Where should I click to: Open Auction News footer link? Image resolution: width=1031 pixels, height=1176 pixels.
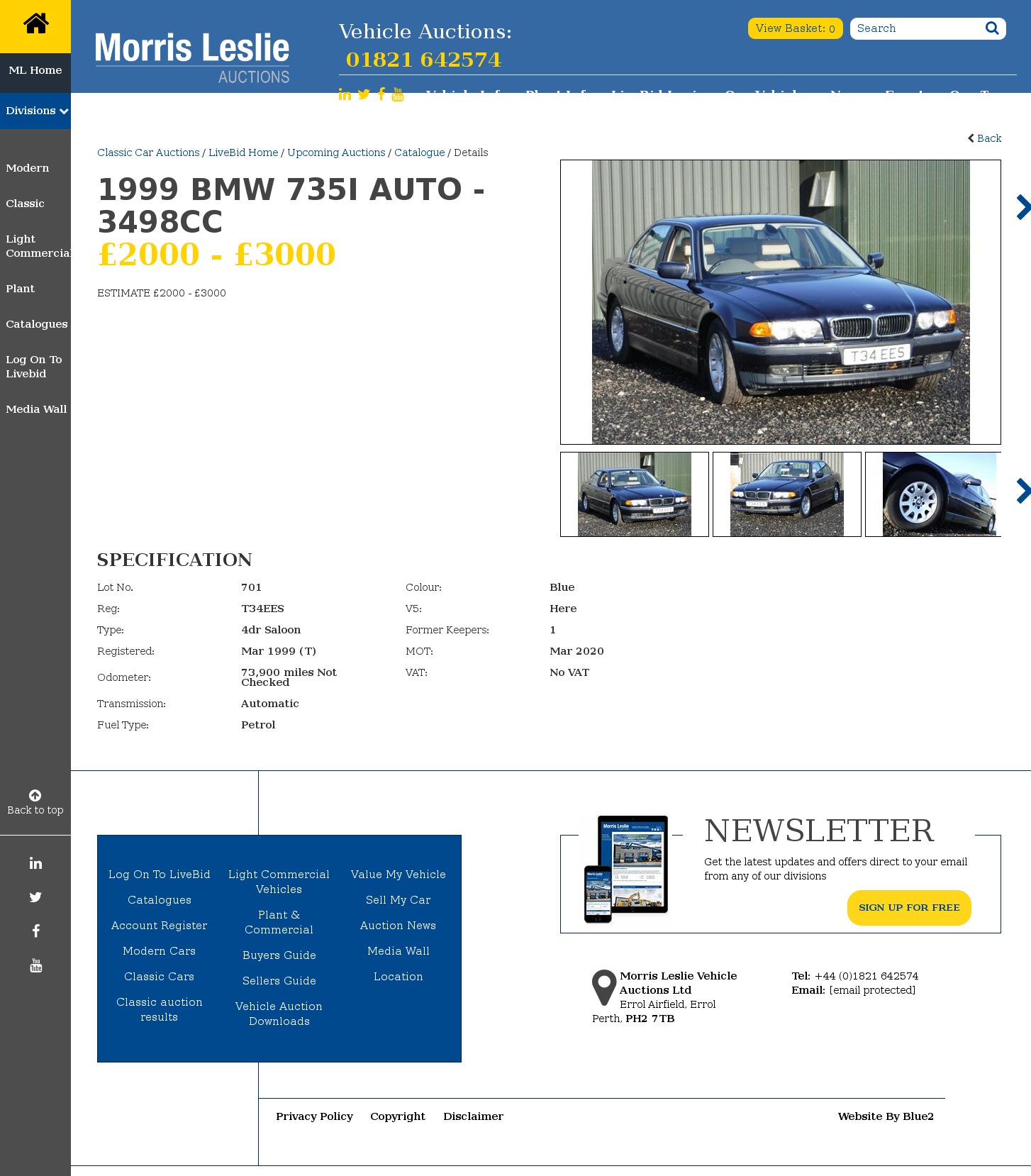(399, 926)
